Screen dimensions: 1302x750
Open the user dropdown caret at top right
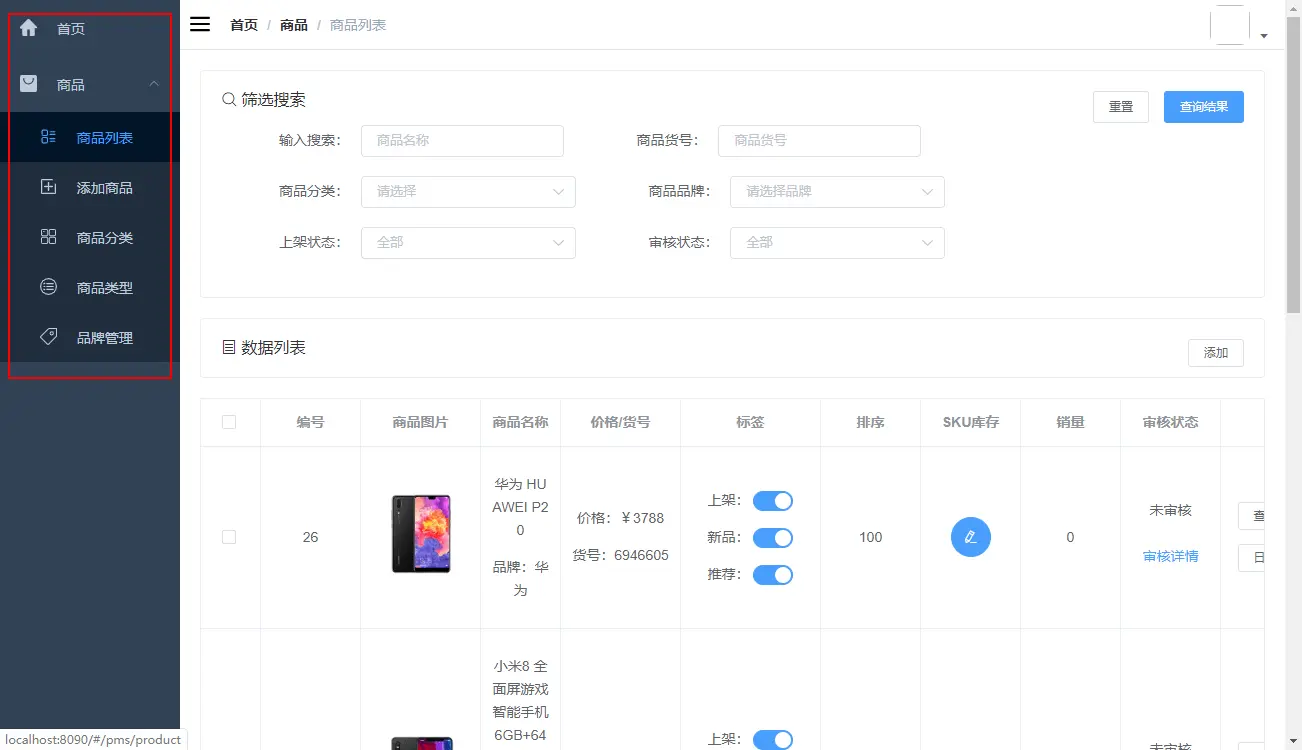1264,36
